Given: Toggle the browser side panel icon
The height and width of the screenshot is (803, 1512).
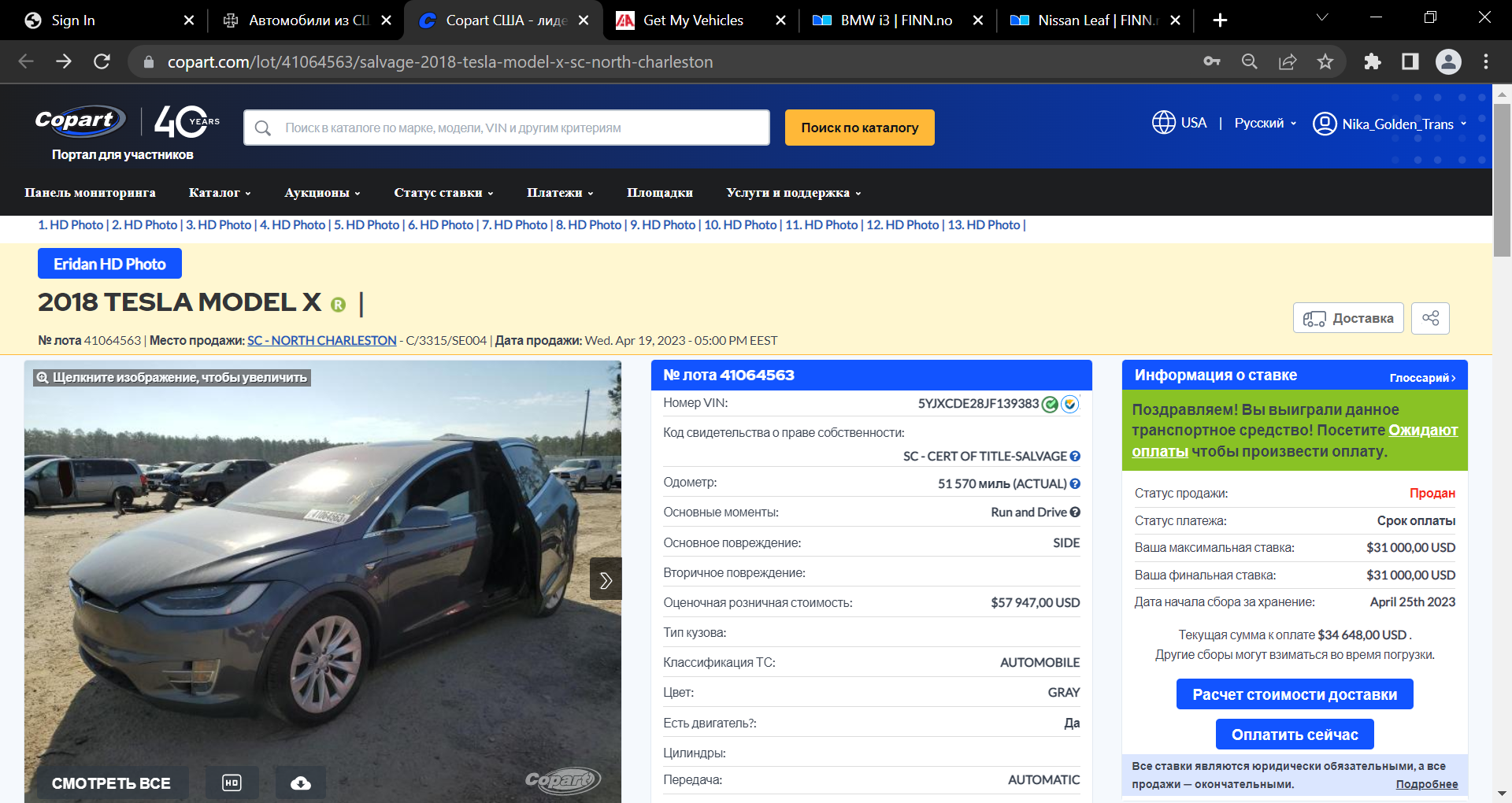Looking at the screenshot, I should (x=1410, y=61).
